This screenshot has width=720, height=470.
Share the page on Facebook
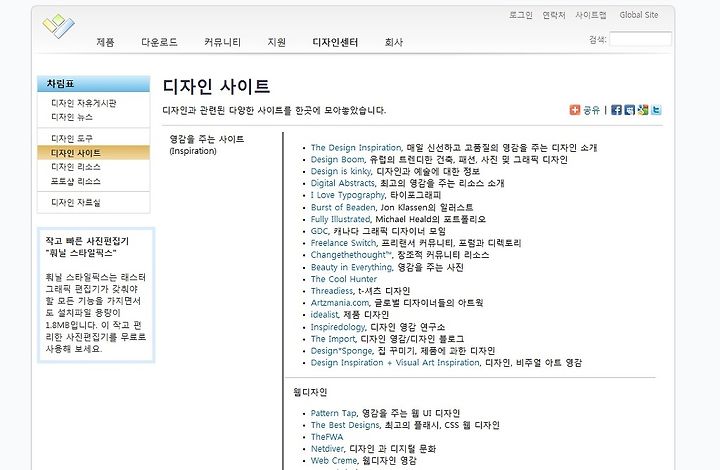[x=616, y=110]
